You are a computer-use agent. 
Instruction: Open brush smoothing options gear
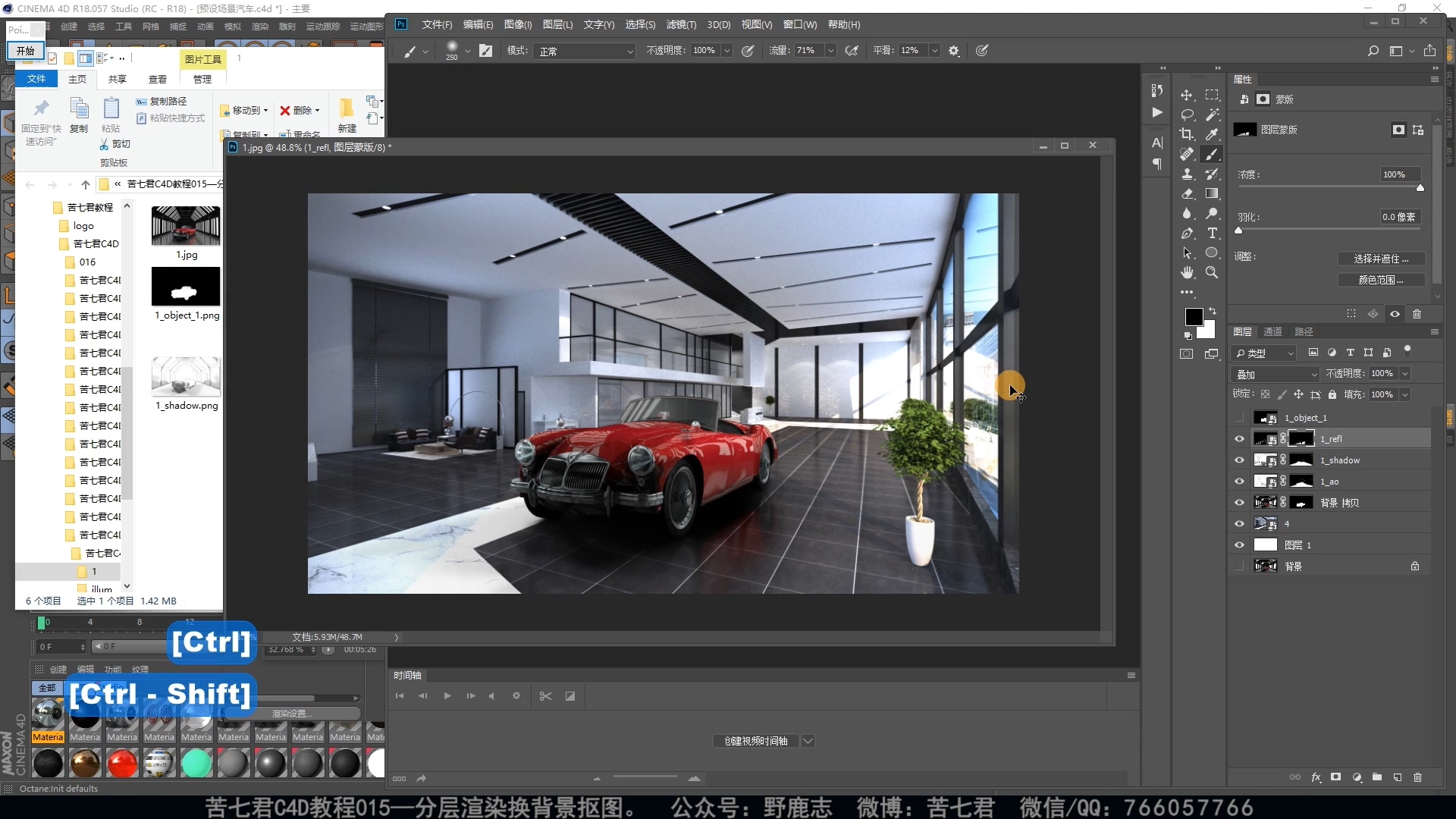tap(954, 51)
